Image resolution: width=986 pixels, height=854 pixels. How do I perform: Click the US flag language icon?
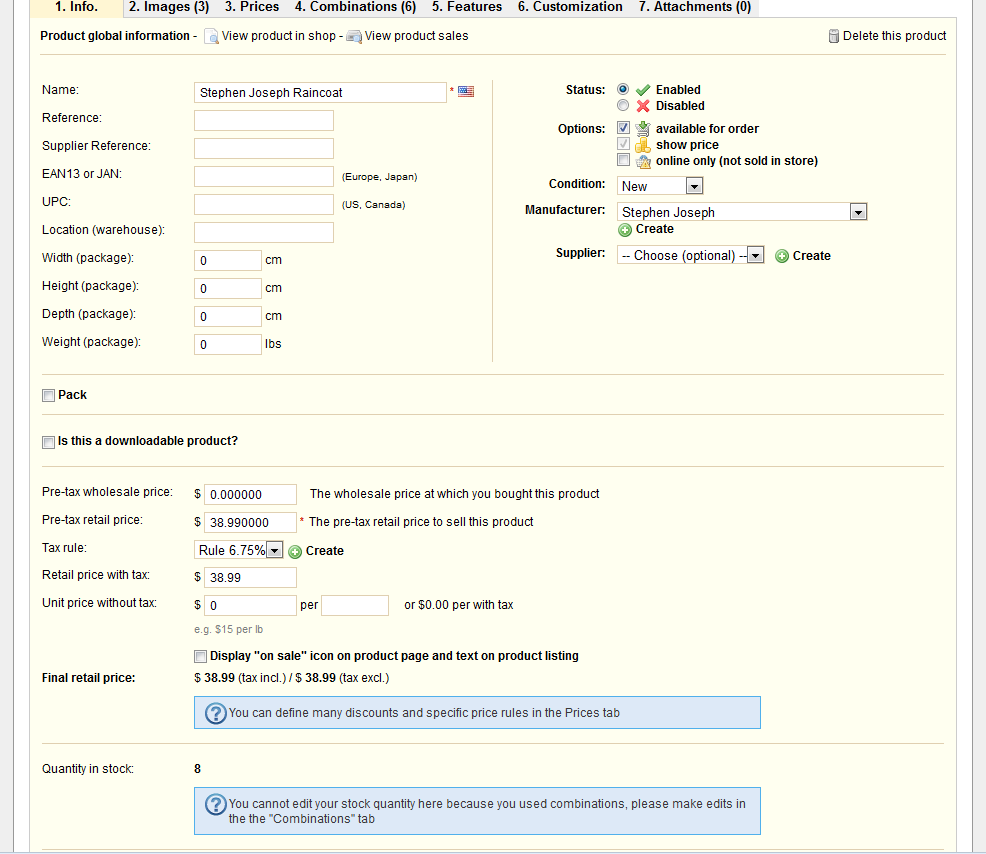(466, 91)
